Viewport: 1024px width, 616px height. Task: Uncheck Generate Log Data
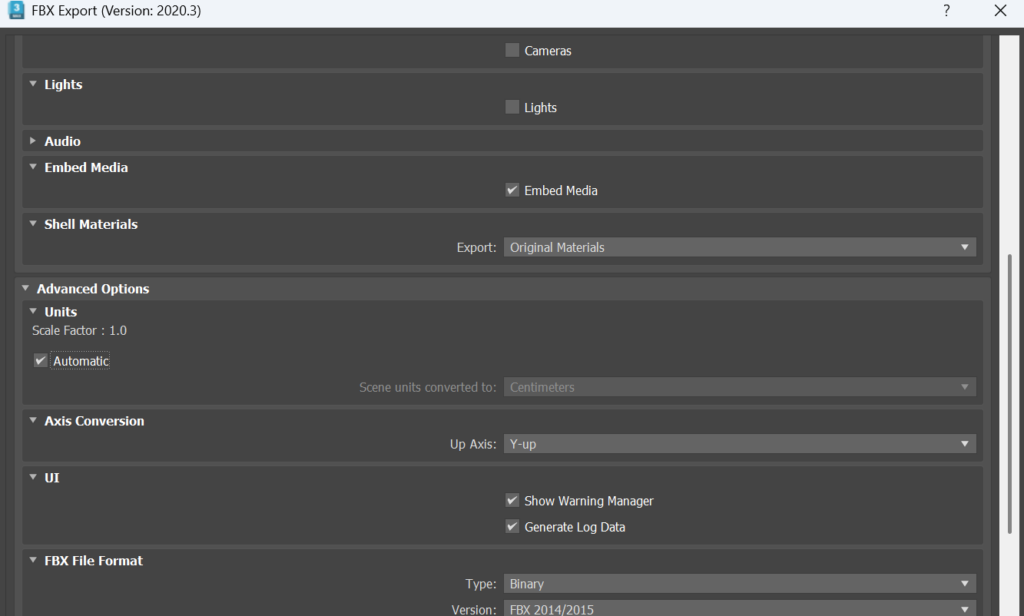coord(512,526)
